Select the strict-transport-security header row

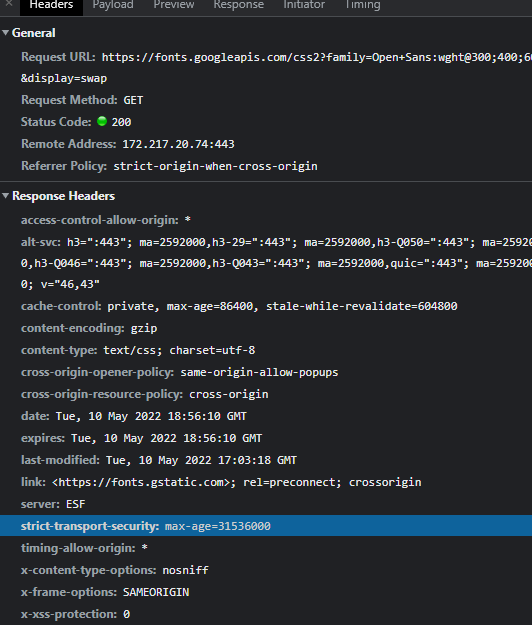(x=266, y=526)
